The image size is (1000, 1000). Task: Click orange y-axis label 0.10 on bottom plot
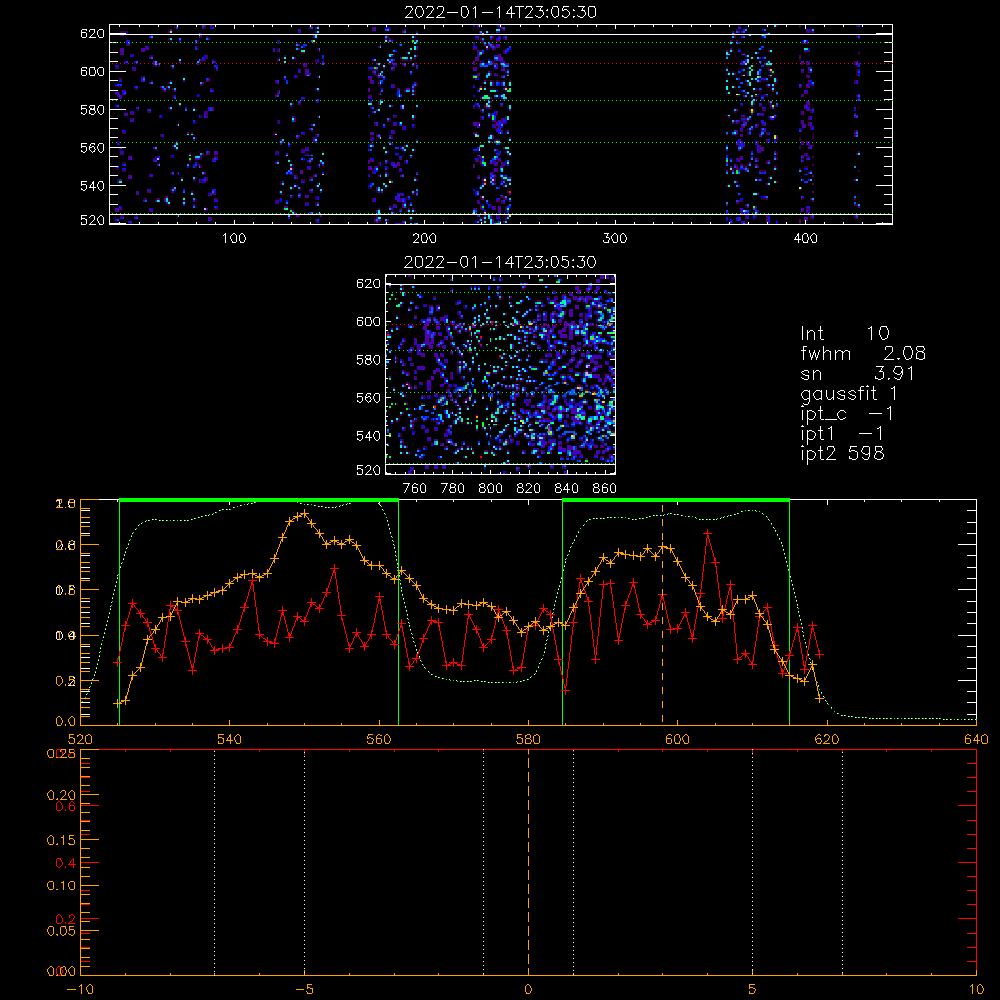[61, 886]
